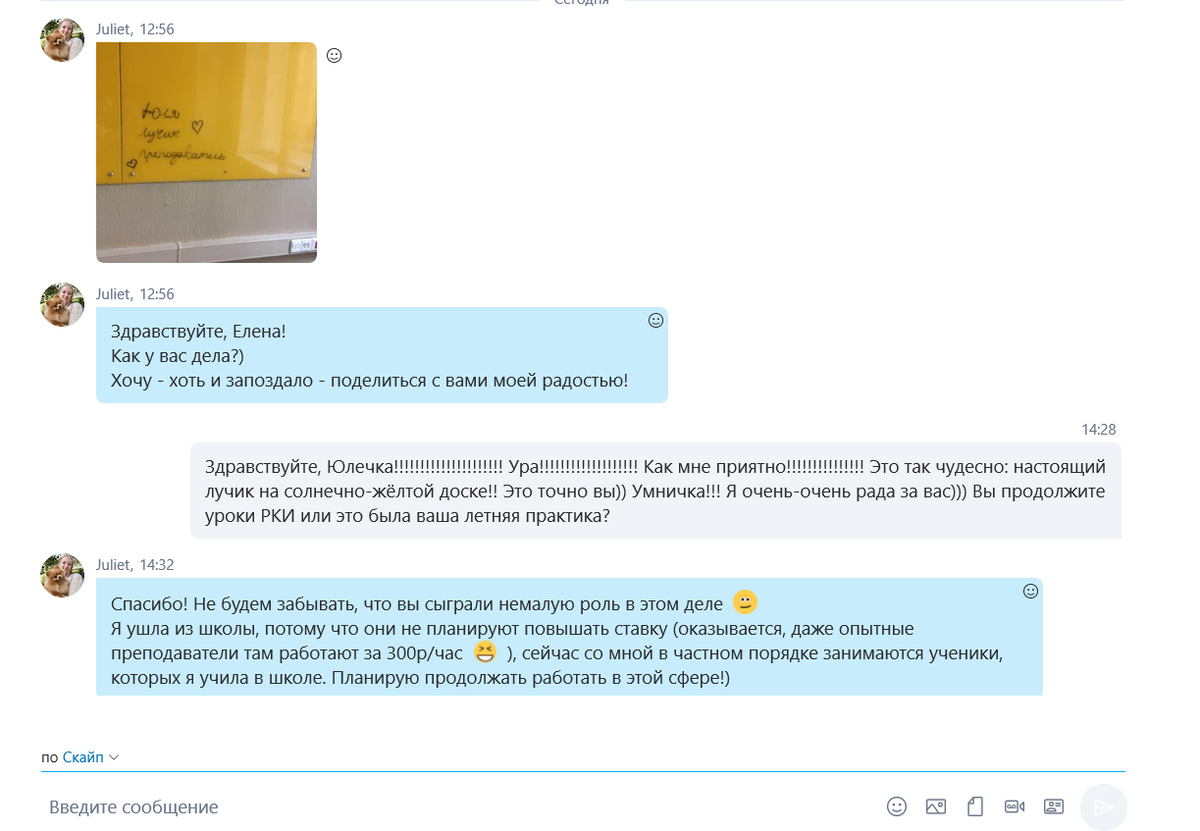This screenshot has height=831, width=1200.
Task: React to the yellow board photo with smiley
Action: [334, 56]
